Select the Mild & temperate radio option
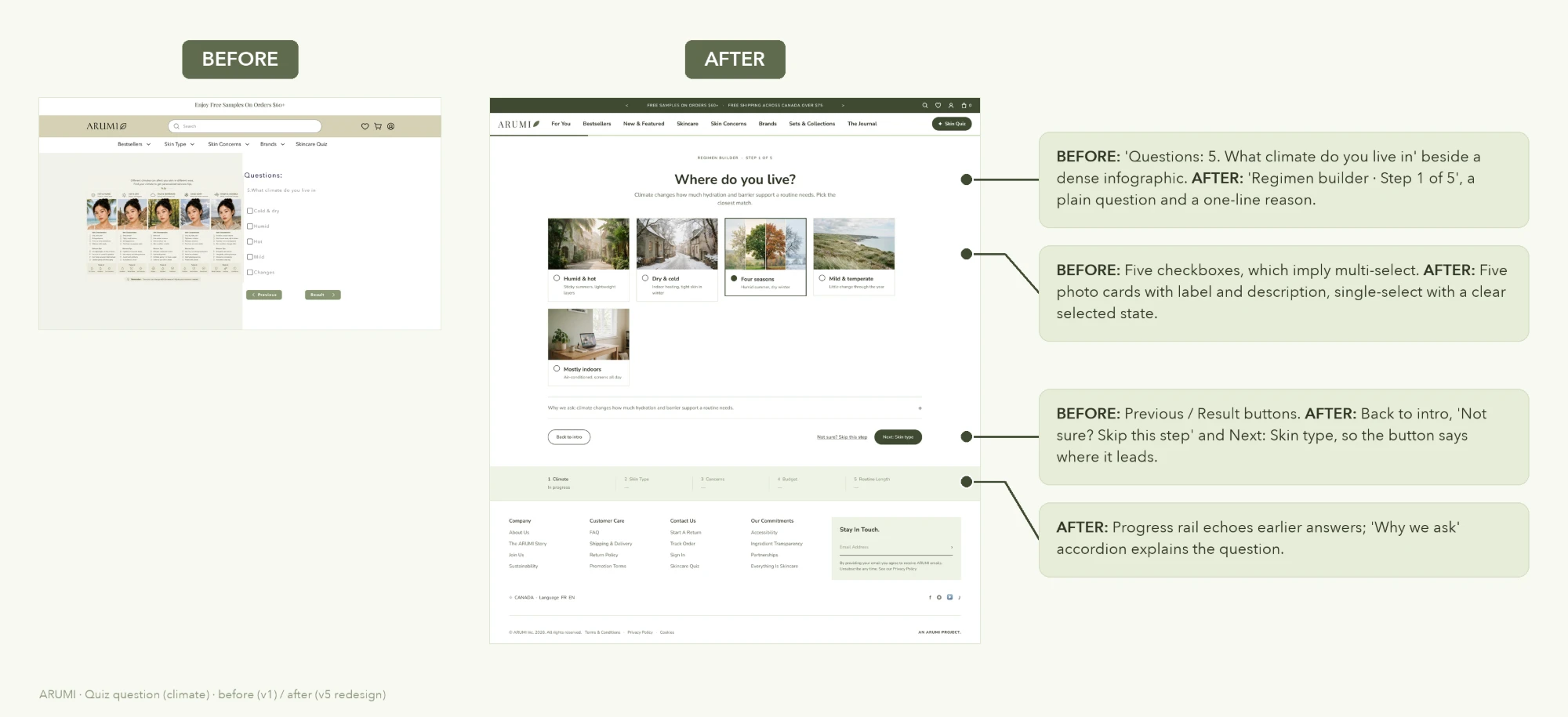Screen dimensions: 1568x717 (x=822, y=278)
